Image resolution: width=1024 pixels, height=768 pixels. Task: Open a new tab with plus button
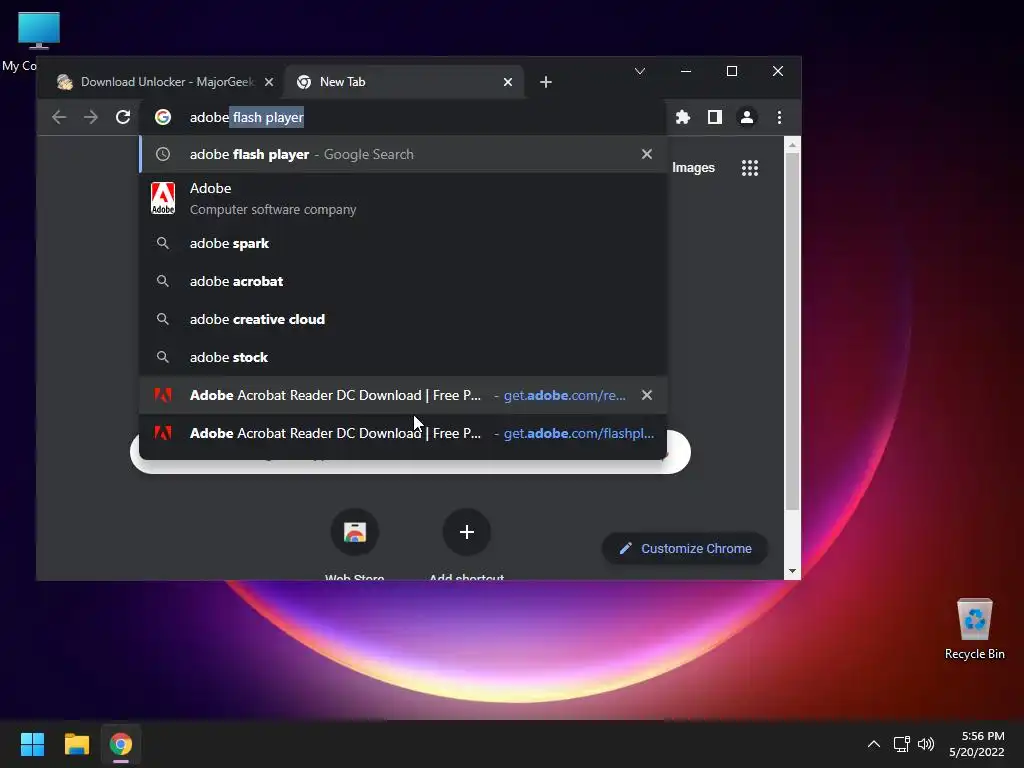(546, 82)
